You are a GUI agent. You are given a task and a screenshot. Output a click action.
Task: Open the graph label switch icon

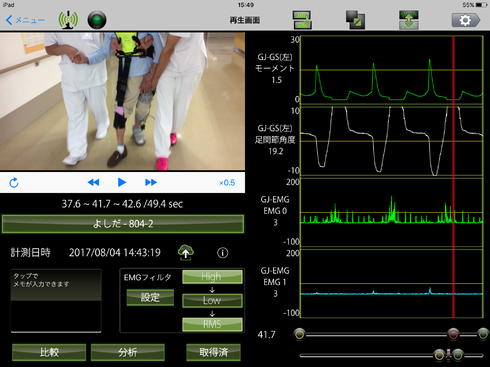click(x=302, y=20)
